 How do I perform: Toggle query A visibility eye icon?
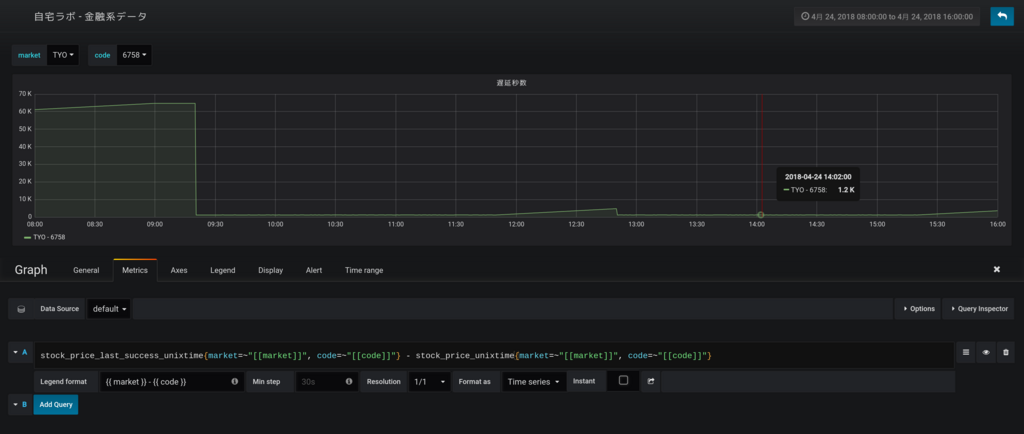[985, 352]
